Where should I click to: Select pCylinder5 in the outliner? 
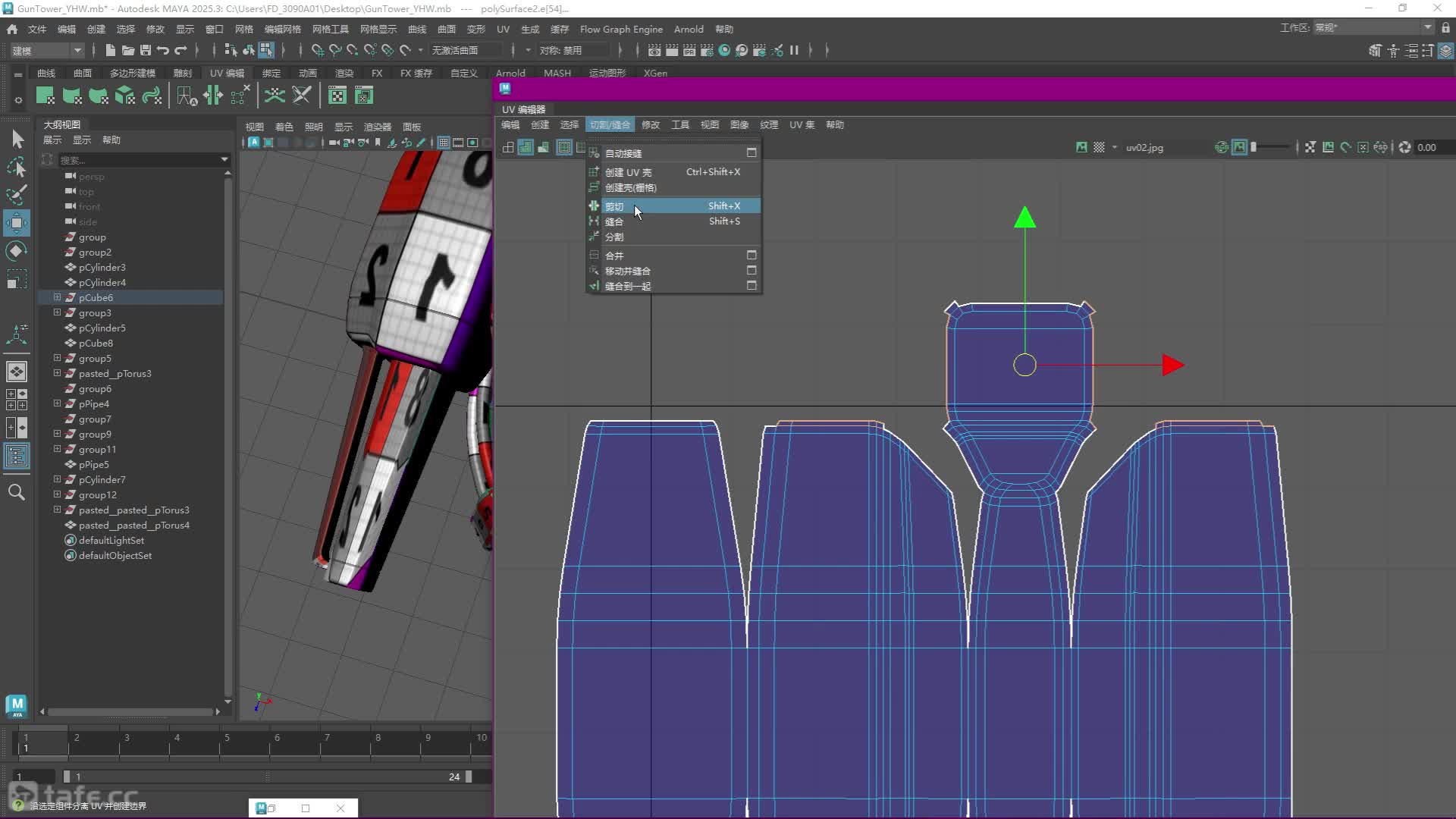tap(102, 328)
